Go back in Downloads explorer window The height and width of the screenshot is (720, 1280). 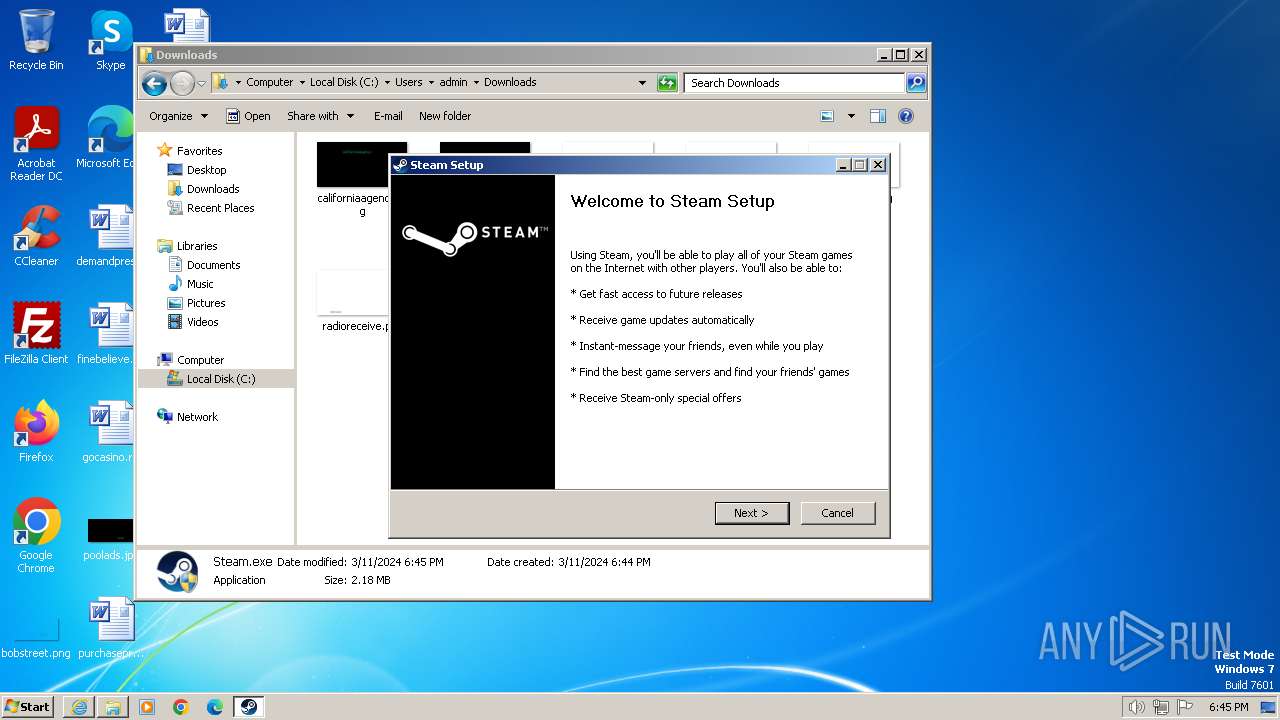click(154, 83)
